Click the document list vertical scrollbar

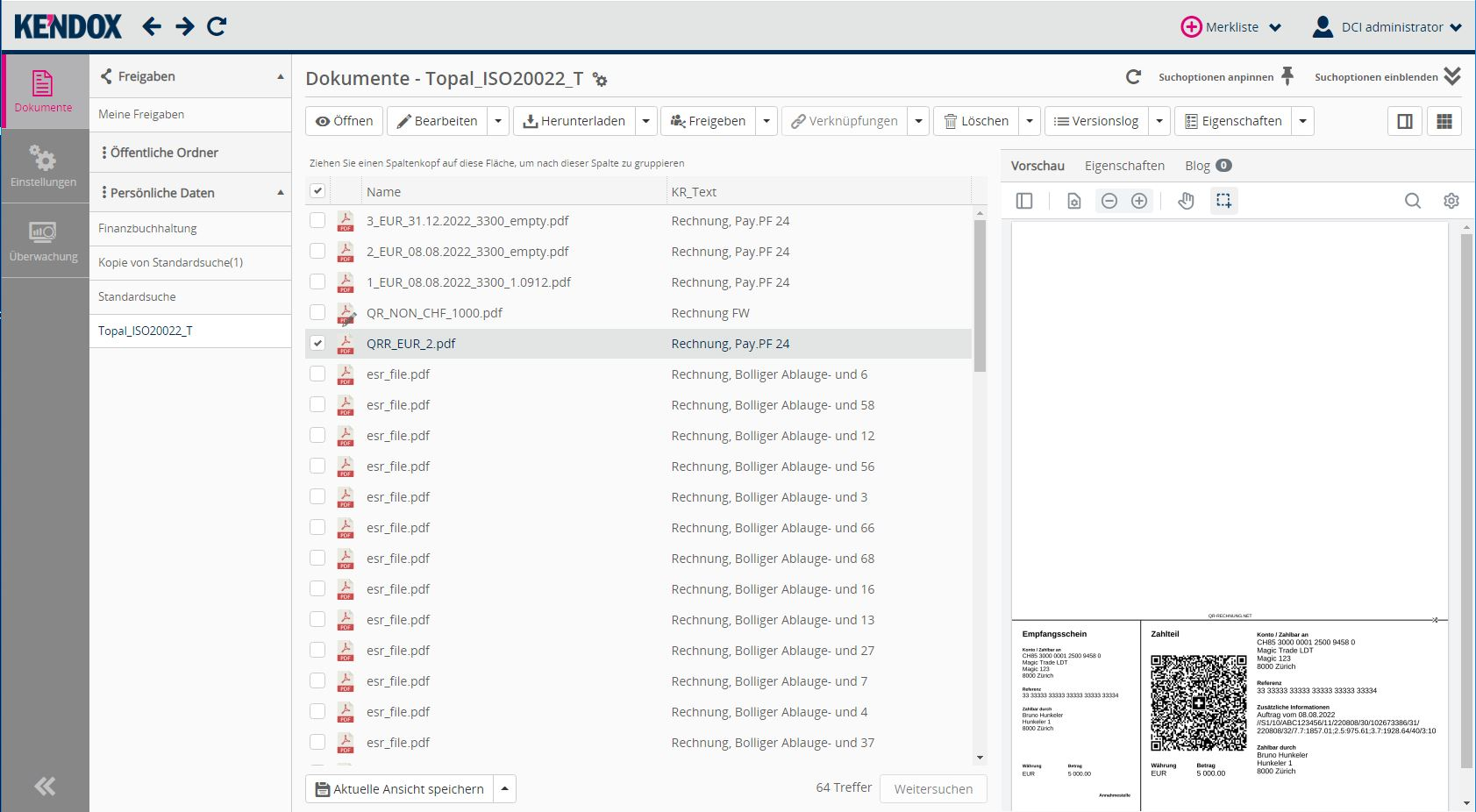click(980, 298)
